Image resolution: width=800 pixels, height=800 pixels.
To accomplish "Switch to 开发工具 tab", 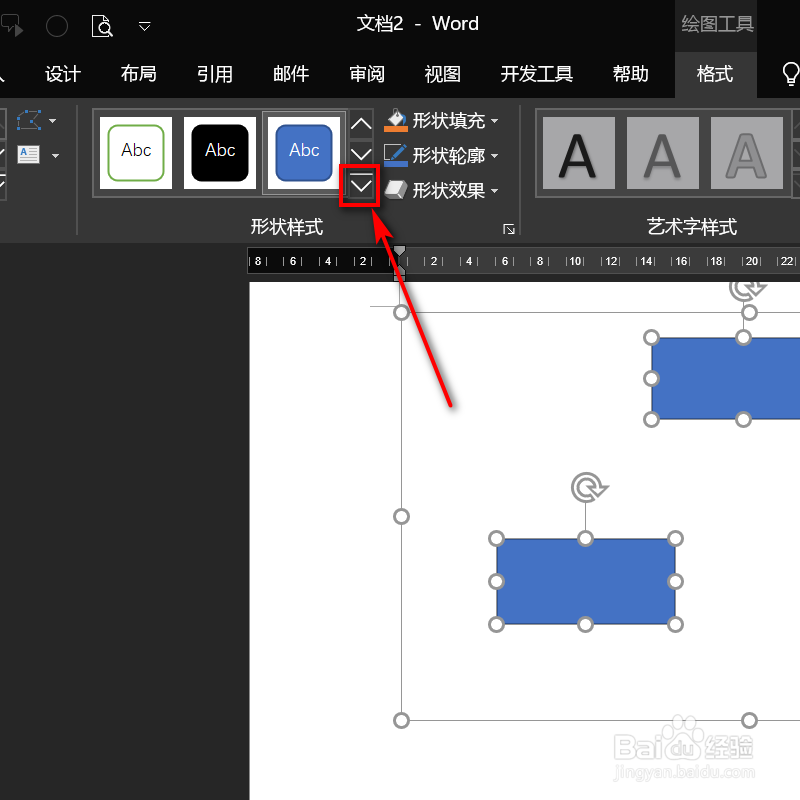I will point(537,74).
